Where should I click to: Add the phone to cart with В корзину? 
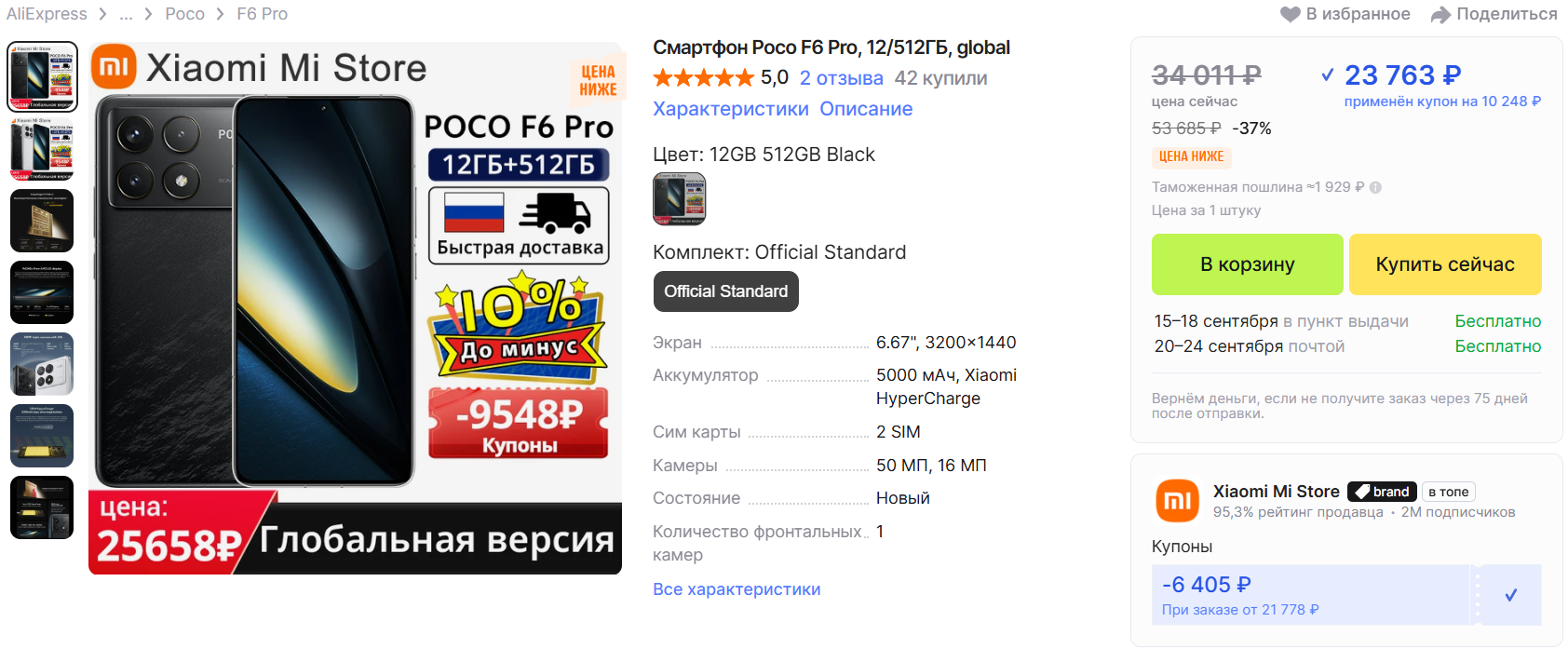pos(1247,264)
